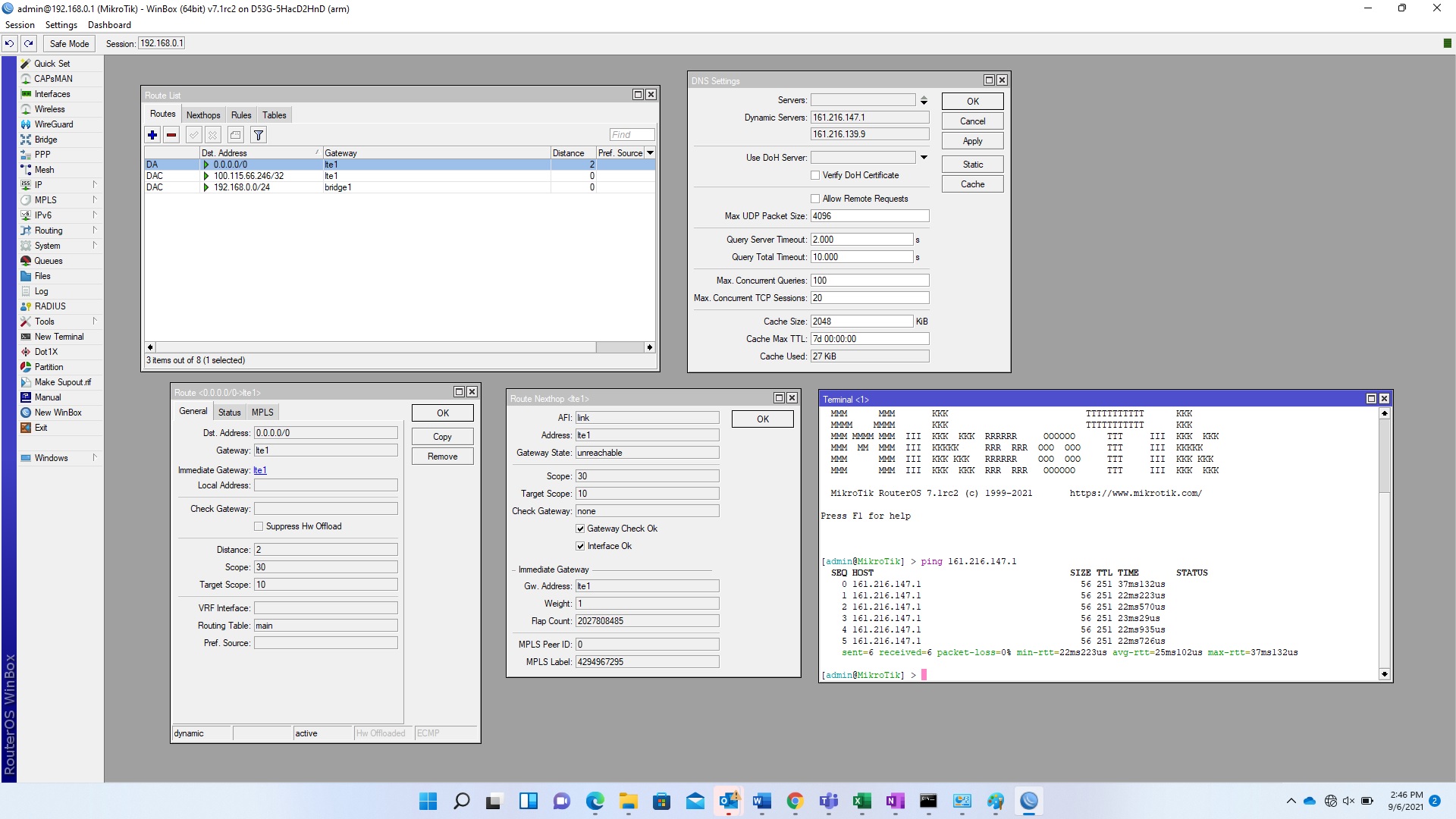Open Queues in the sidebar
Image resolution: width=1456 pixels, height=819 pixels.
point(49,261)
